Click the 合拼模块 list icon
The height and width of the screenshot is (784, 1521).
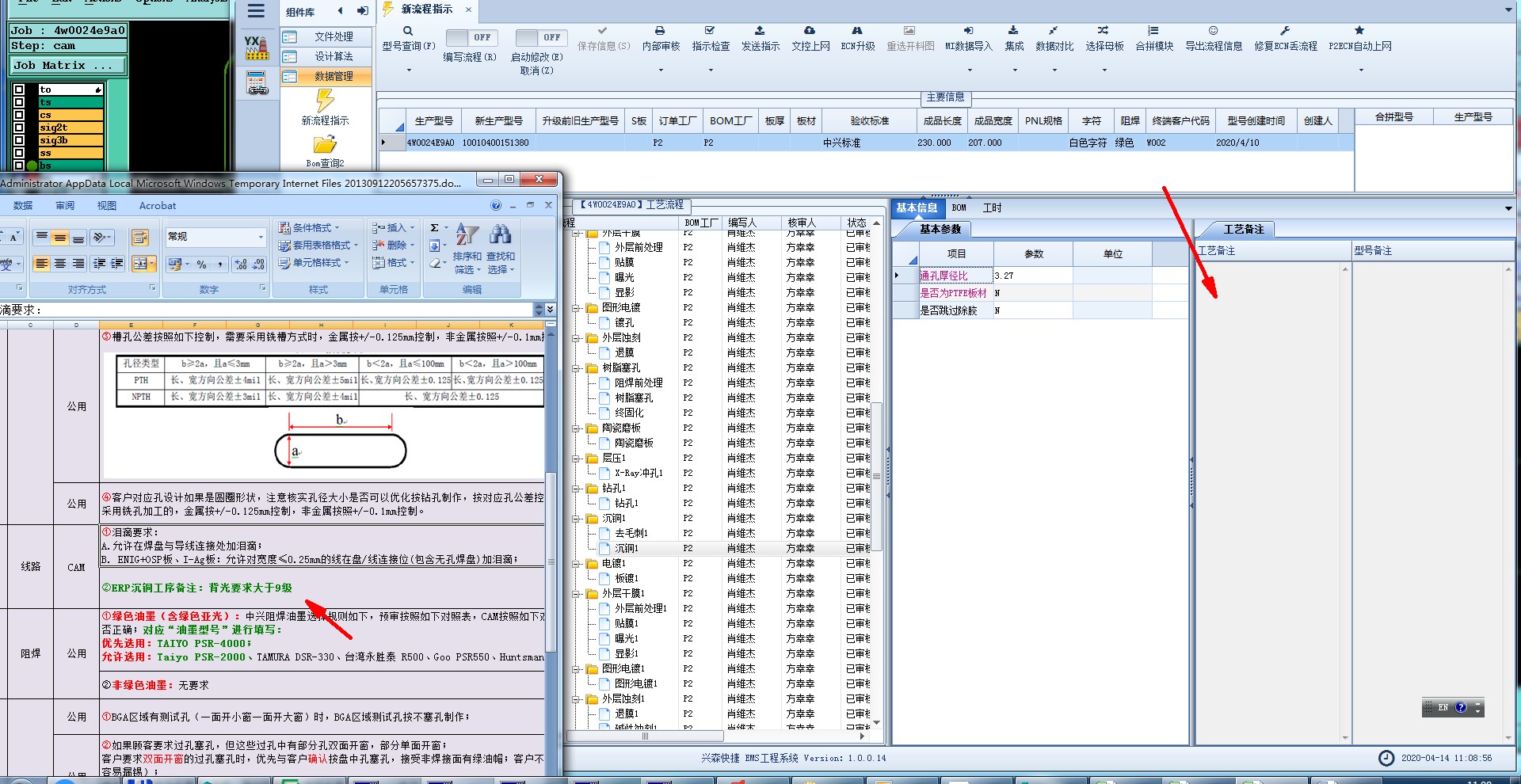coord(1153,31)
